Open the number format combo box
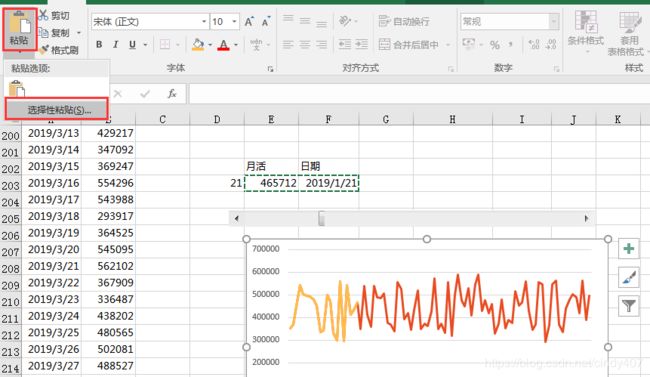 click(x=509, y=22)
